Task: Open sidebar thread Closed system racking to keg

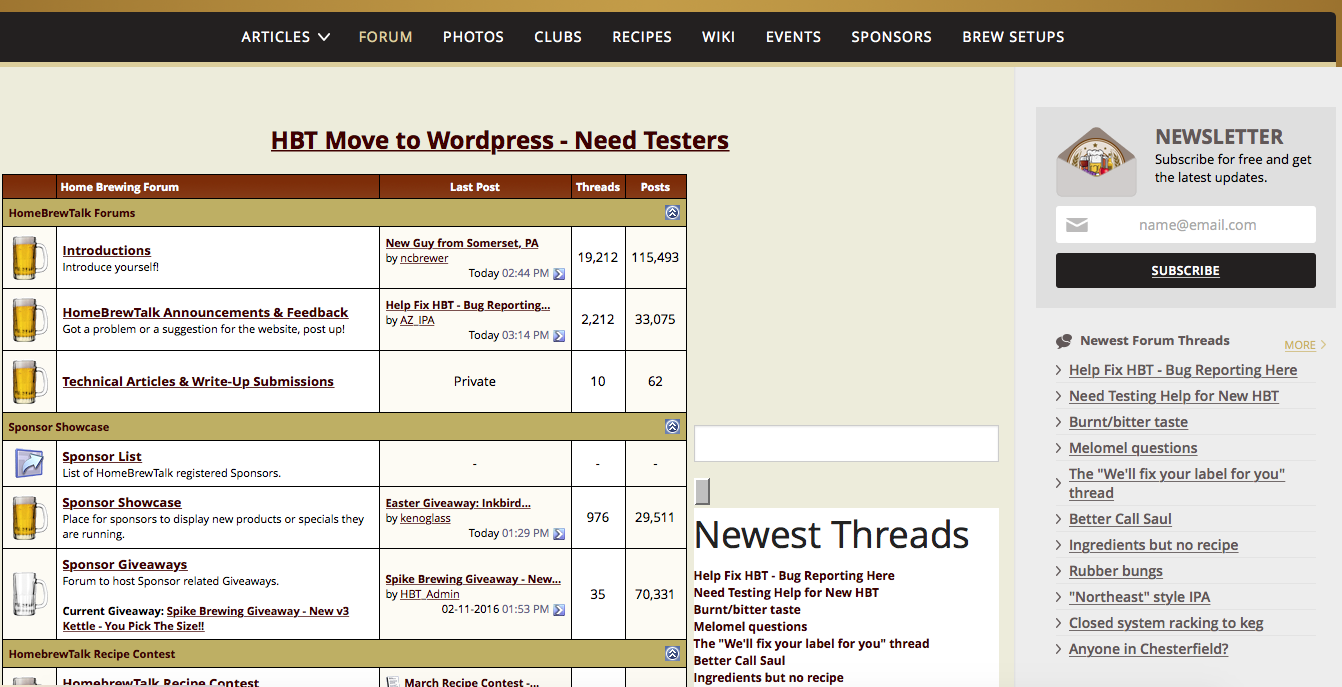Action: [1166, 623]
